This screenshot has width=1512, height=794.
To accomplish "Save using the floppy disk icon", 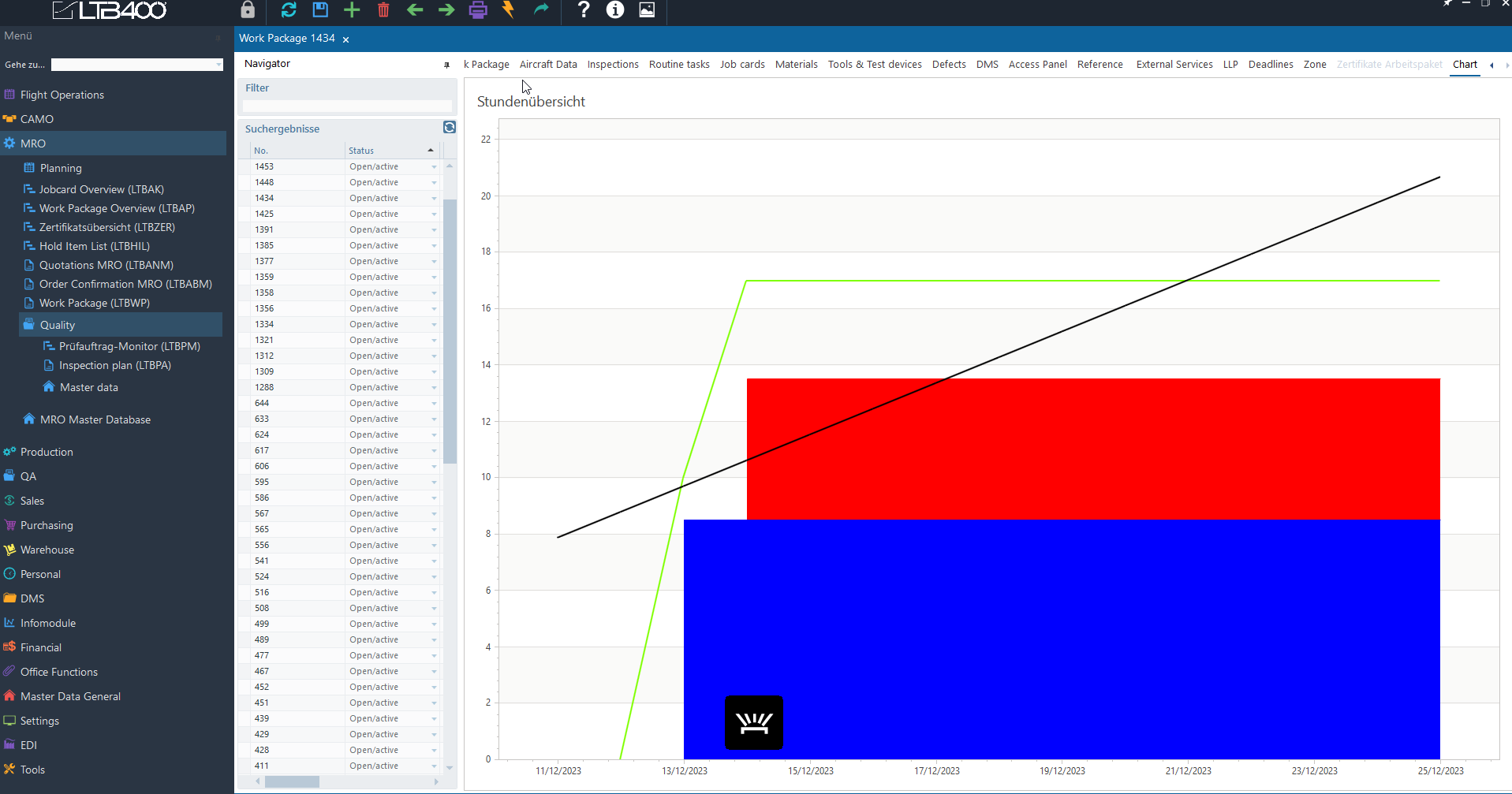I will pyautogui.click(x=320, y=10).
